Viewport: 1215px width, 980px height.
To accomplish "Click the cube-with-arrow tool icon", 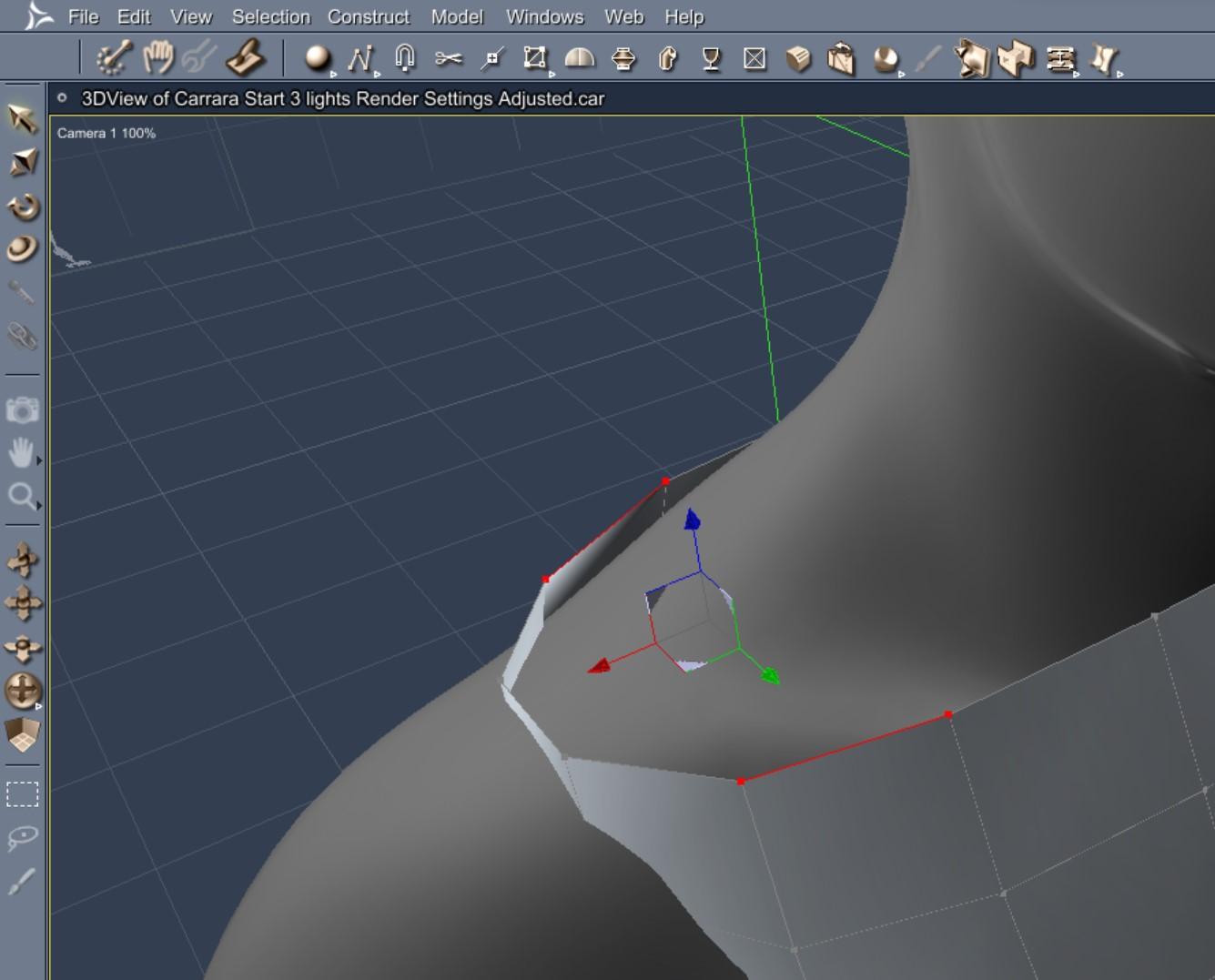I will coord(841,58).
